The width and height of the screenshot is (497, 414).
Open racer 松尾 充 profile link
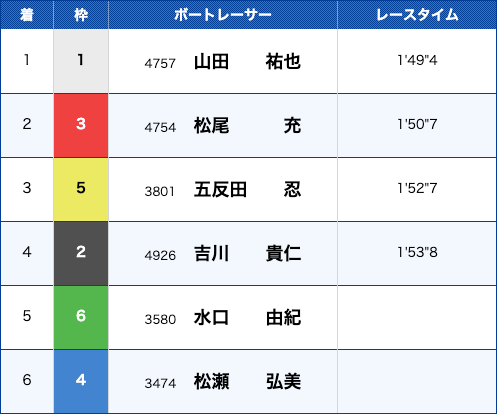click(x=247, y=126)
